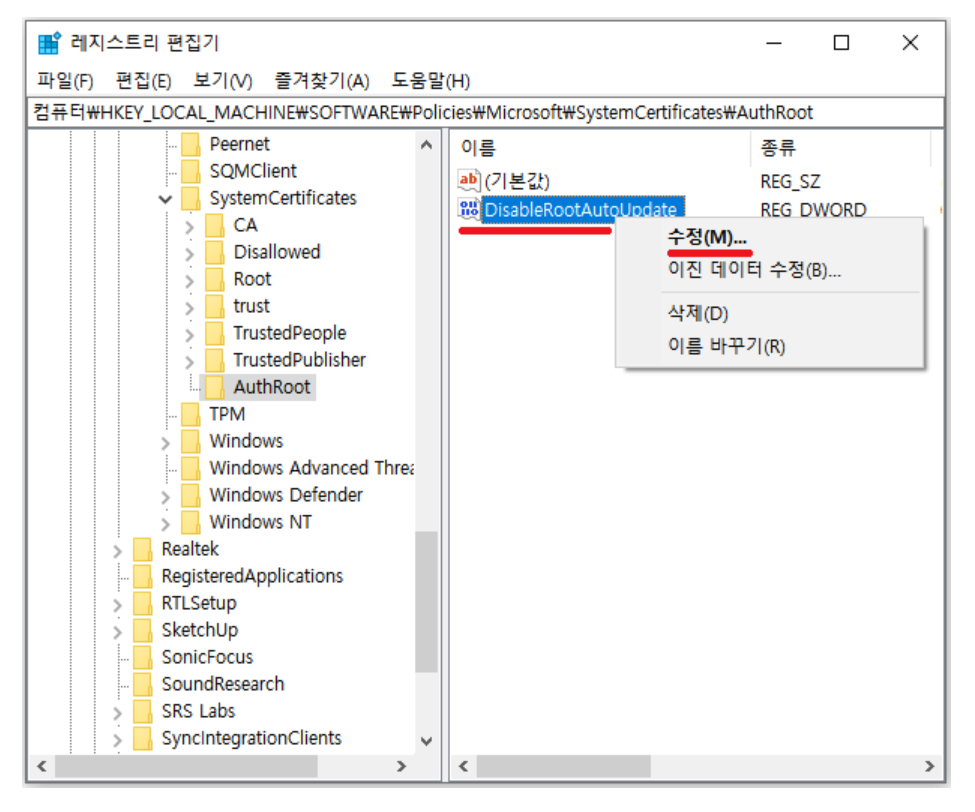Choose 삭제(D) from context menu

(x=698, y=313)
